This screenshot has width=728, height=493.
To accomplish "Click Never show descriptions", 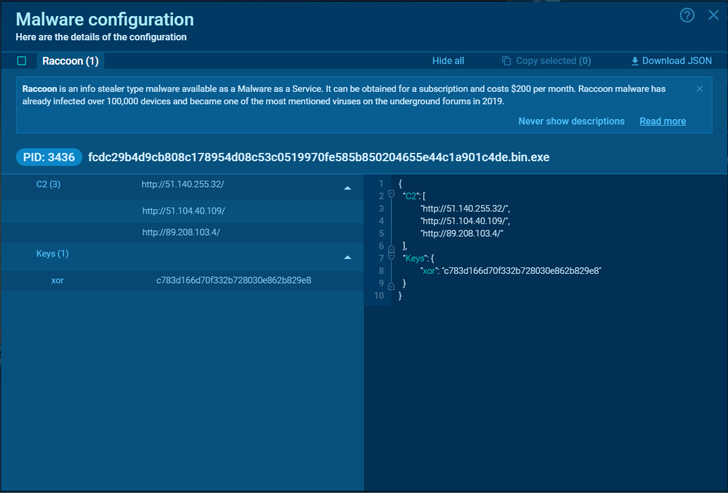I will 571,121.
